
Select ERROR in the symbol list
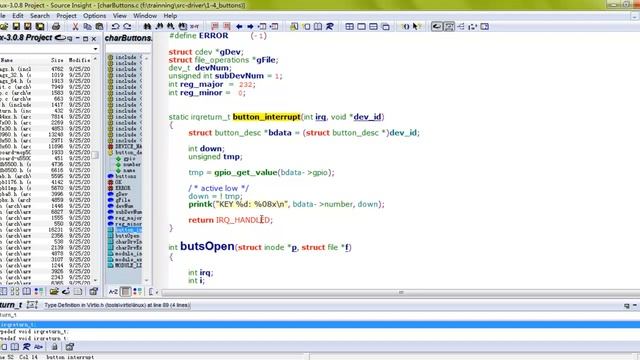pyautogui.click(x=123, y=188)
